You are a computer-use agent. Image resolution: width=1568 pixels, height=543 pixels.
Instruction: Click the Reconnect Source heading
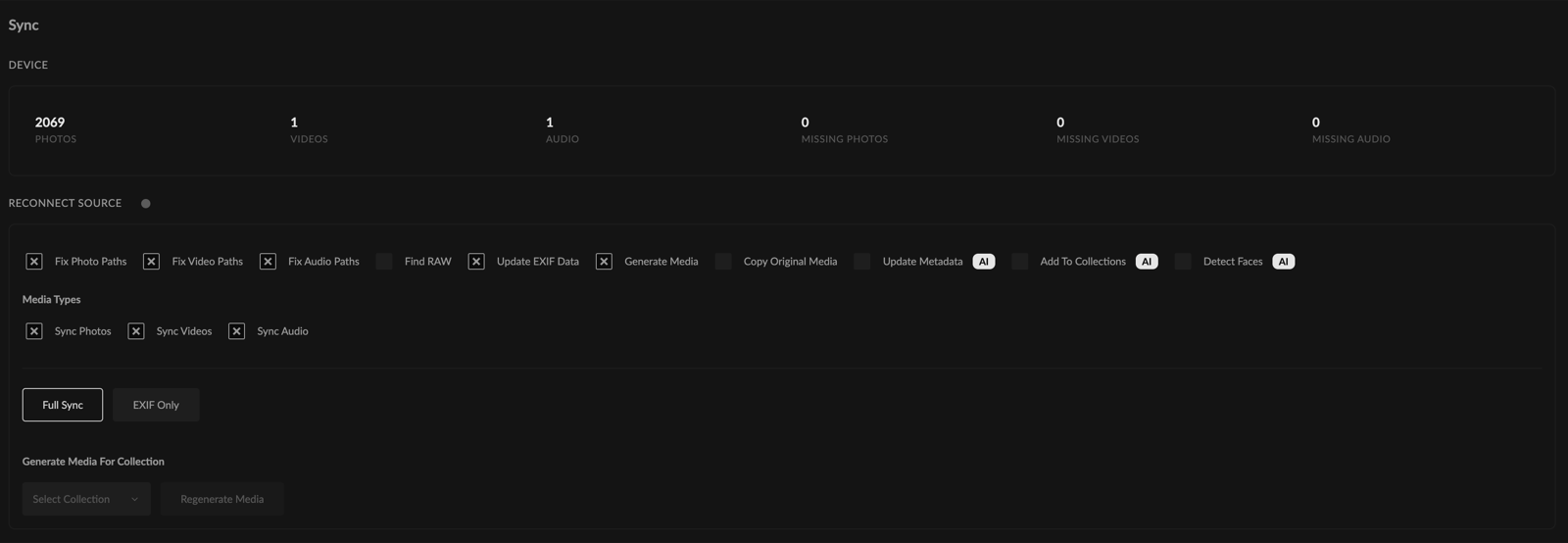point(66,203)
